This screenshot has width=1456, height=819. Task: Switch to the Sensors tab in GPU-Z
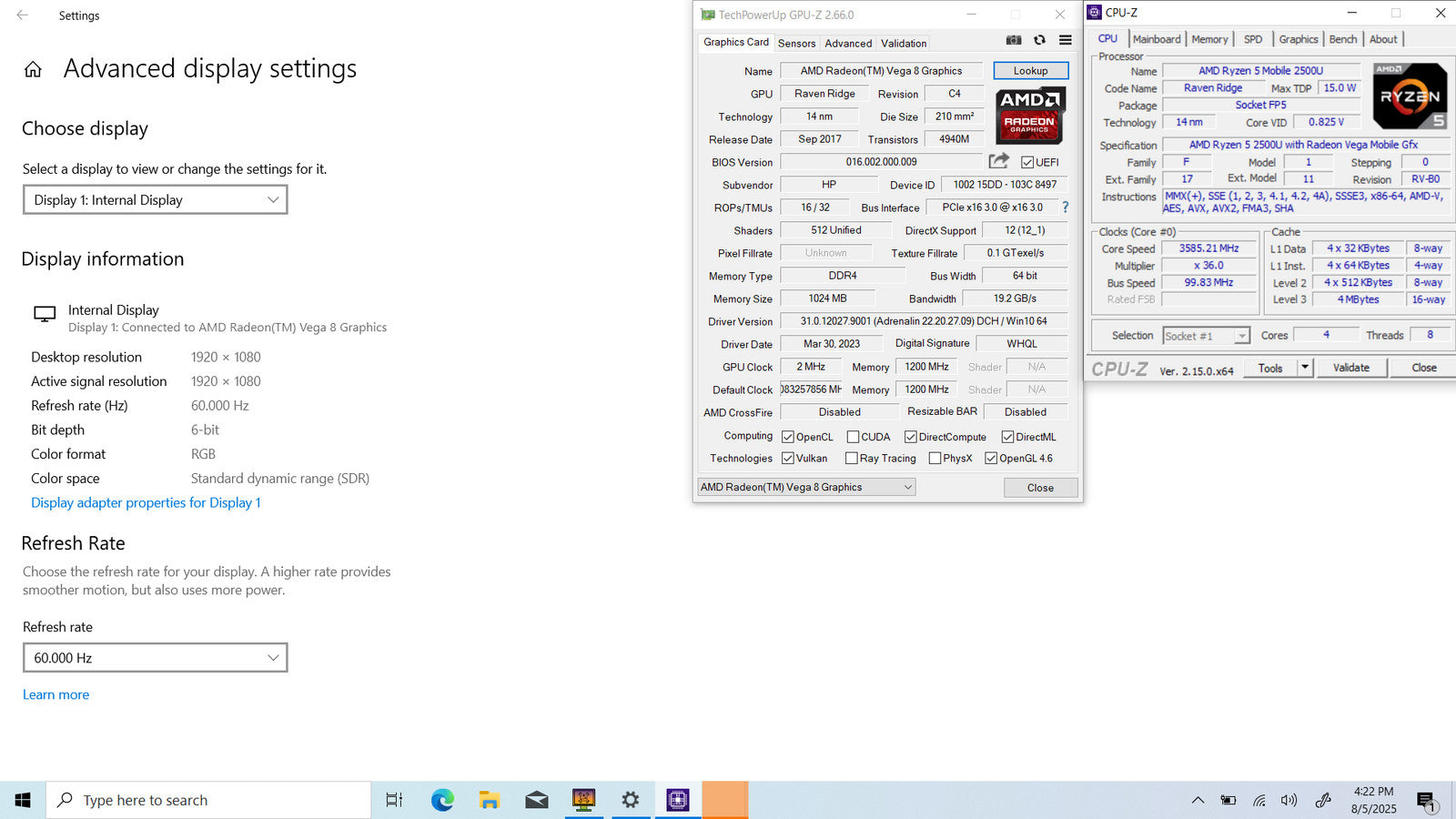(796, 43)
